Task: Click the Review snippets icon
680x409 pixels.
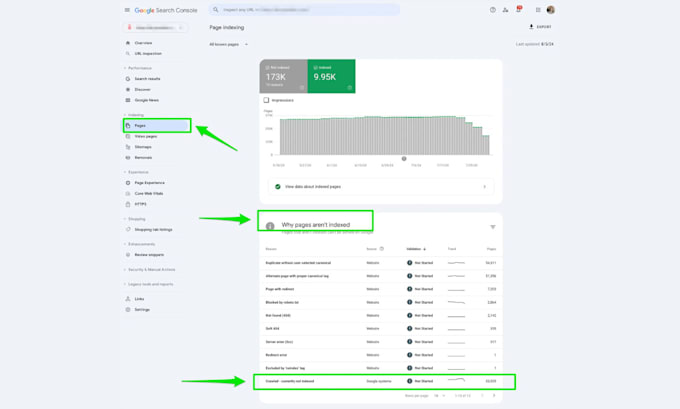Action: [x=128, y=255]
